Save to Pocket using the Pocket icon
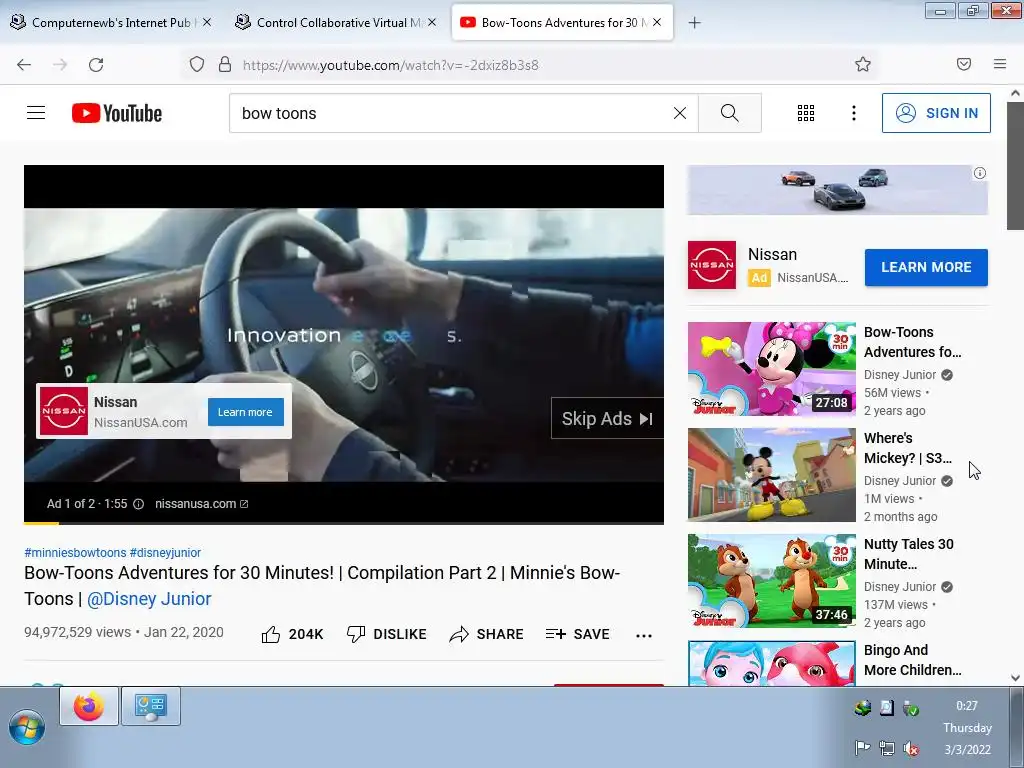The height and width of the screenshot is (768, 1024). tap(964, 64)
